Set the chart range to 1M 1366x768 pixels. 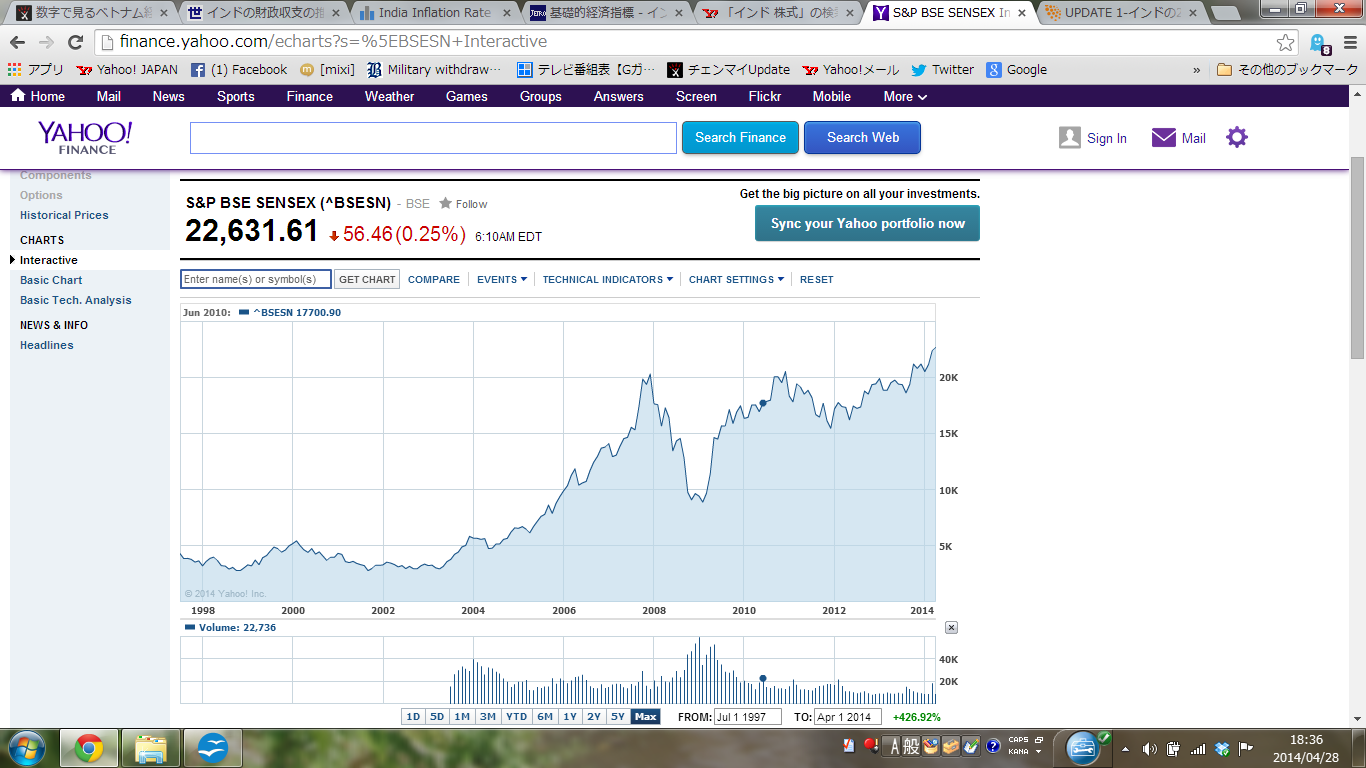(461, 717)
